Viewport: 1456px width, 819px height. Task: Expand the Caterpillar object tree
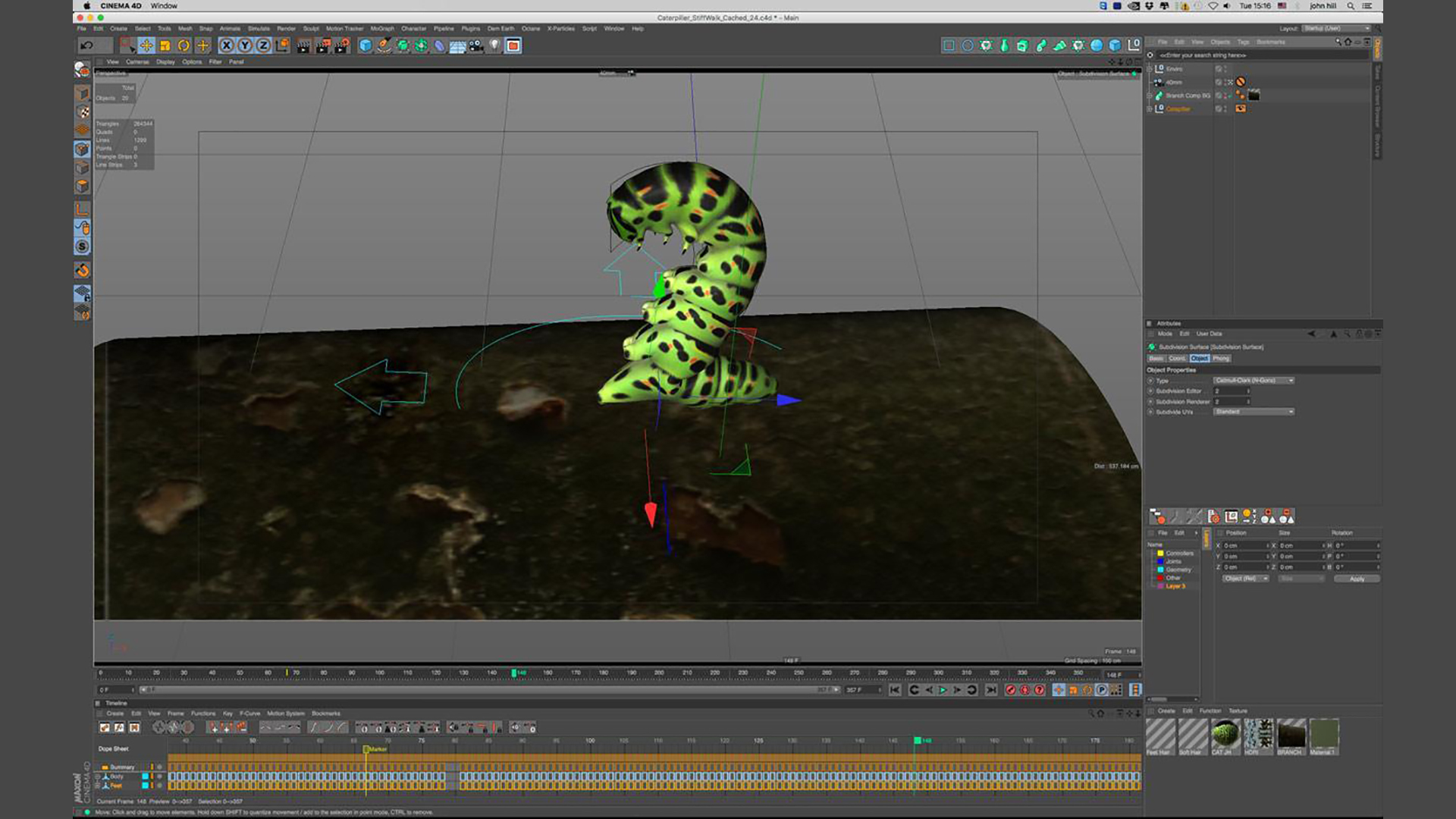(1150, 109)
